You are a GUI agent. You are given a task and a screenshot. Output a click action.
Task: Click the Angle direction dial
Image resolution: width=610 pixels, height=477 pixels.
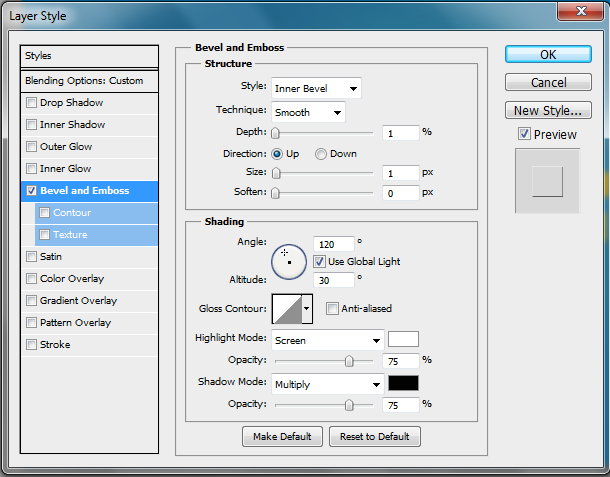point(288,261)
